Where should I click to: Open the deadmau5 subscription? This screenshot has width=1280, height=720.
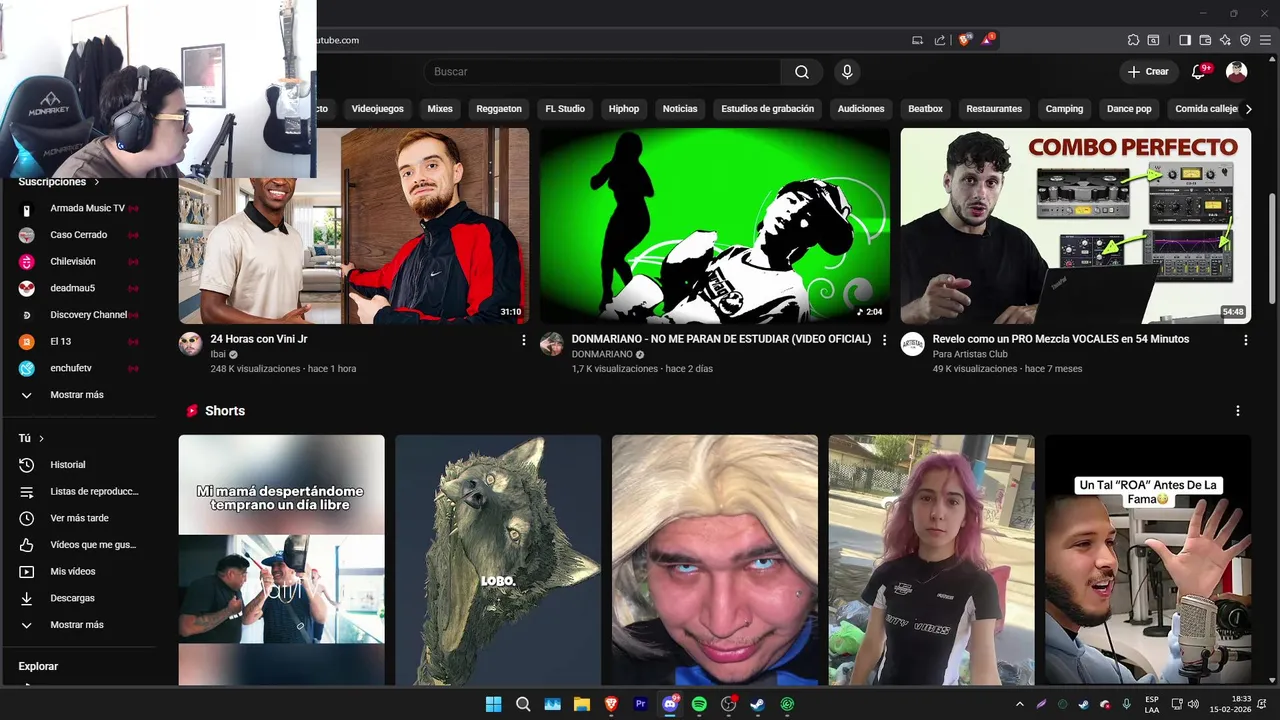(x=80, y=288)
